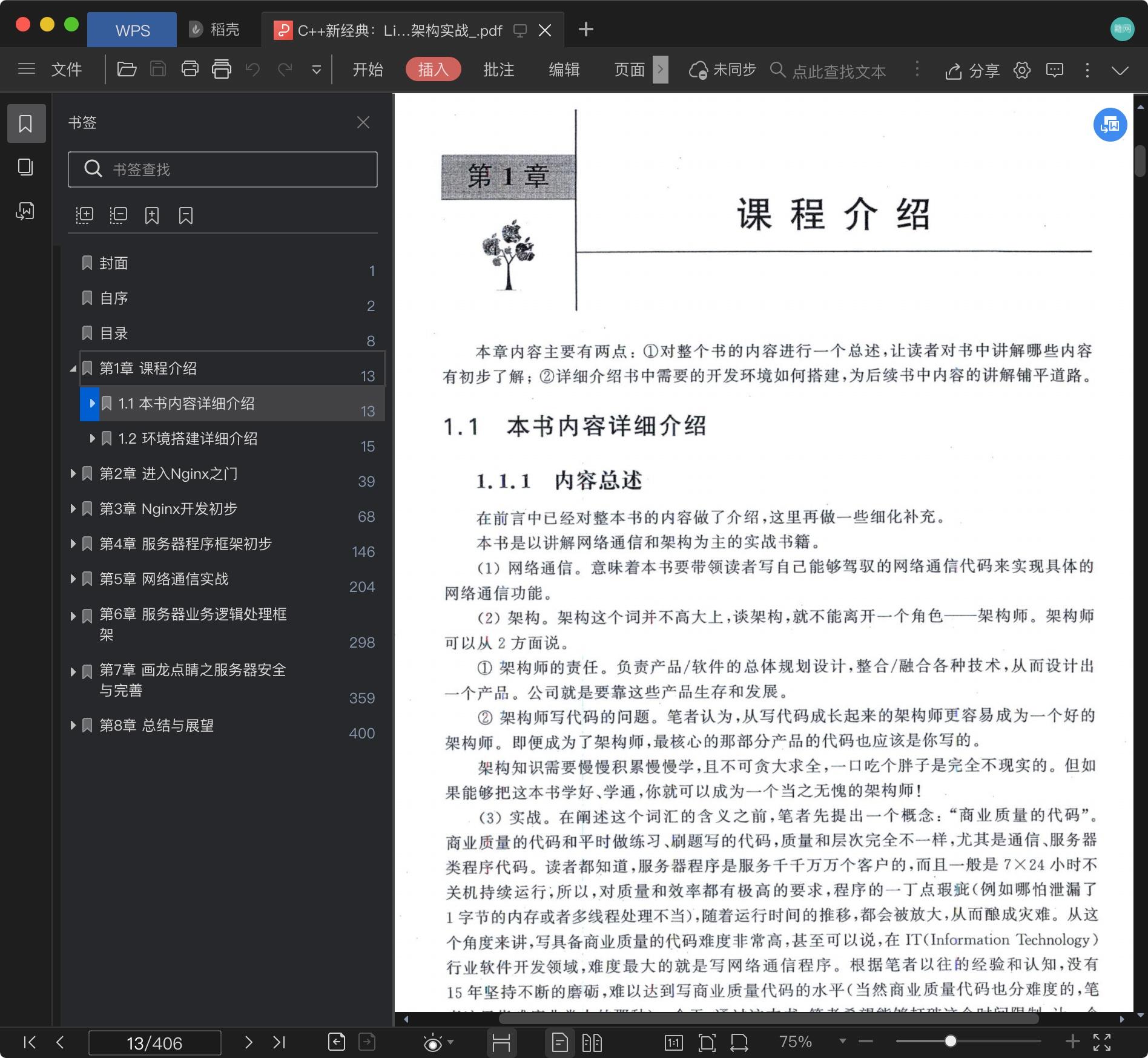Expand the 第4章 服务器程序框架初步 bookmark

point(73,544)
